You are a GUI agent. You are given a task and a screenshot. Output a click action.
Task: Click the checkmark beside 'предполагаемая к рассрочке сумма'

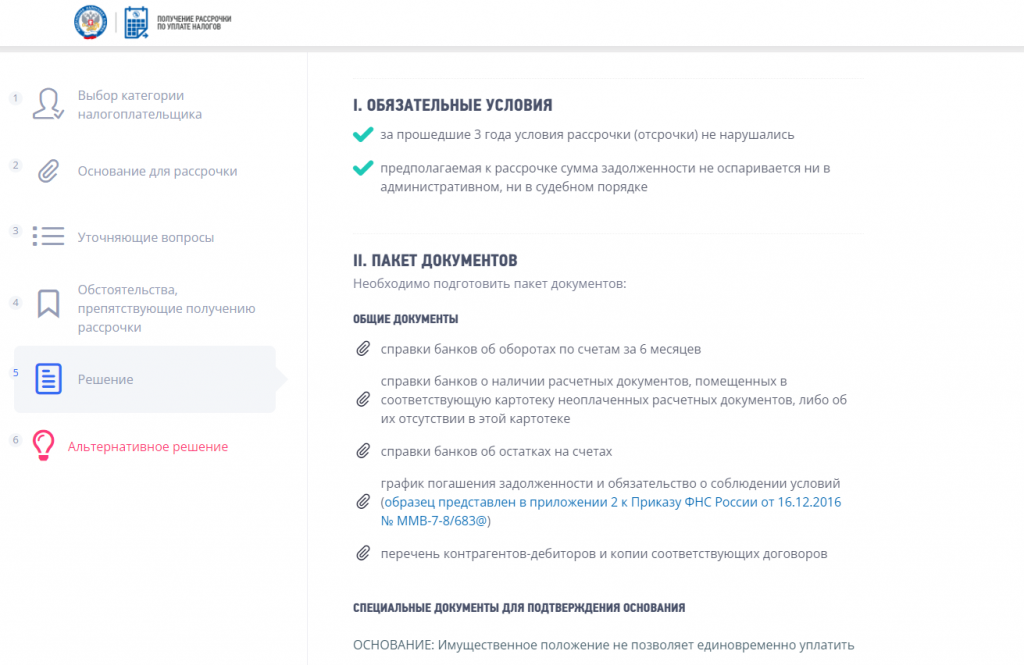pyautogui.click(x=362, y=168)
